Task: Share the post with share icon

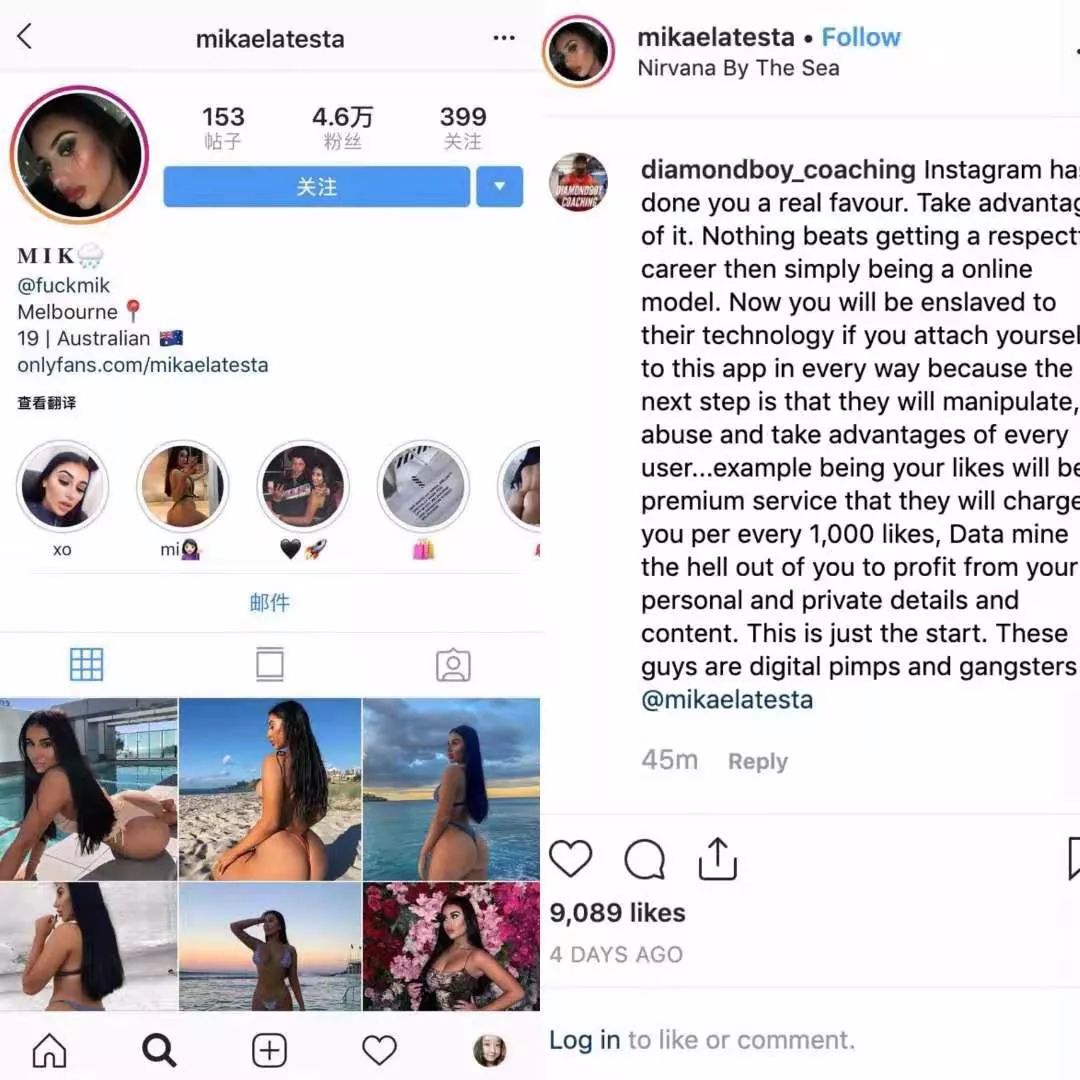Action: 718,859
